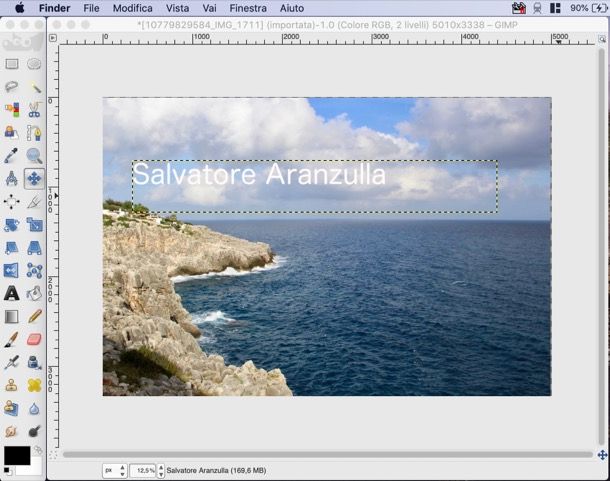Select the Ellipse Select tool
Viewport: 610px width, 481px height.
pos(34,63)
